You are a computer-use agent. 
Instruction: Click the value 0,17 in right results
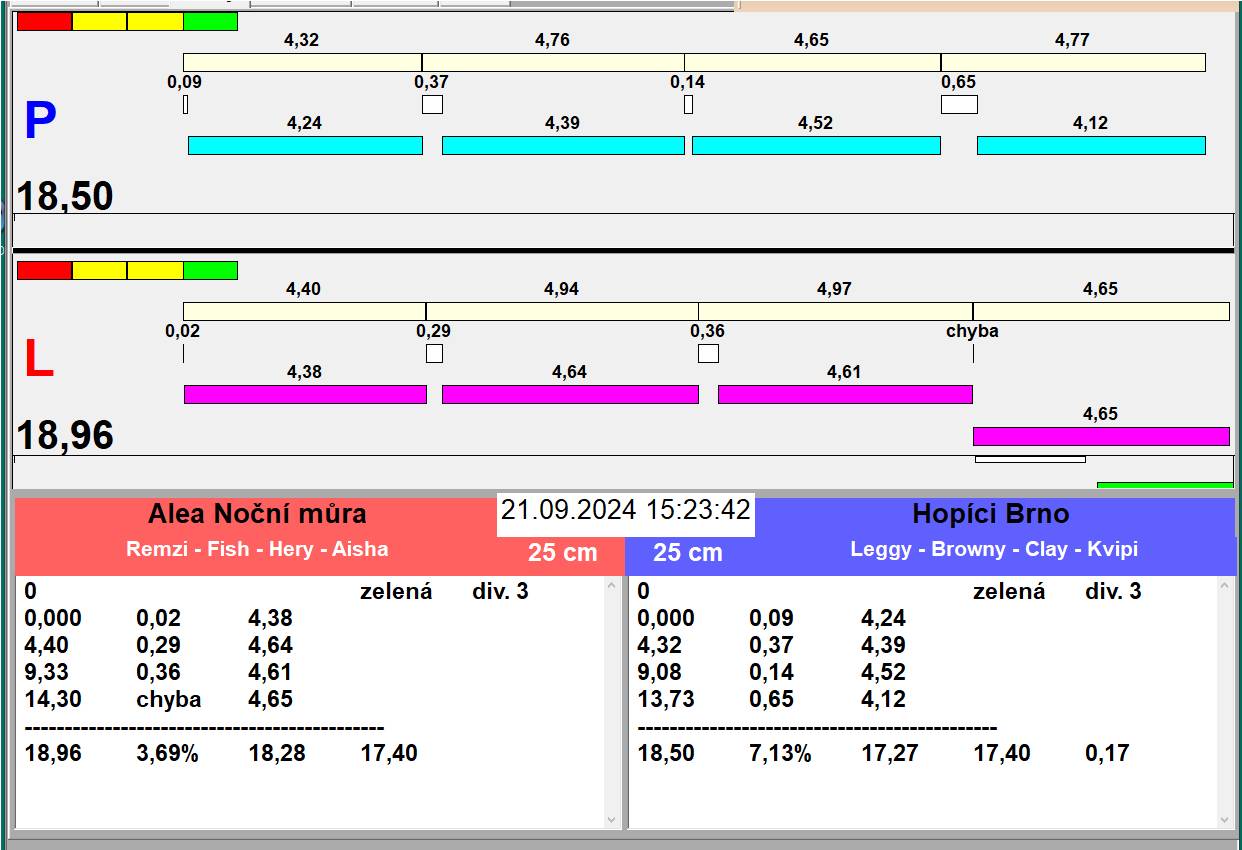[x=1108, y=754]
